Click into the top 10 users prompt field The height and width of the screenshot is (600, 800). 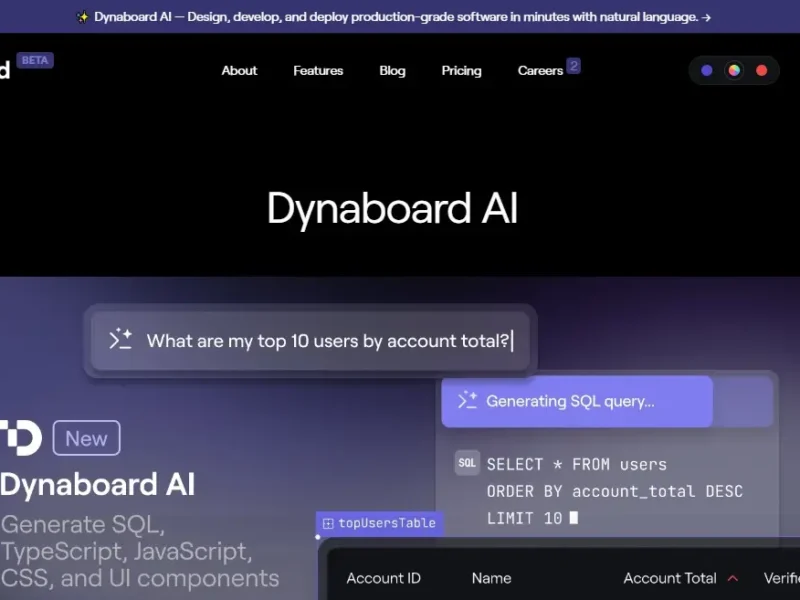click(329, 341)
